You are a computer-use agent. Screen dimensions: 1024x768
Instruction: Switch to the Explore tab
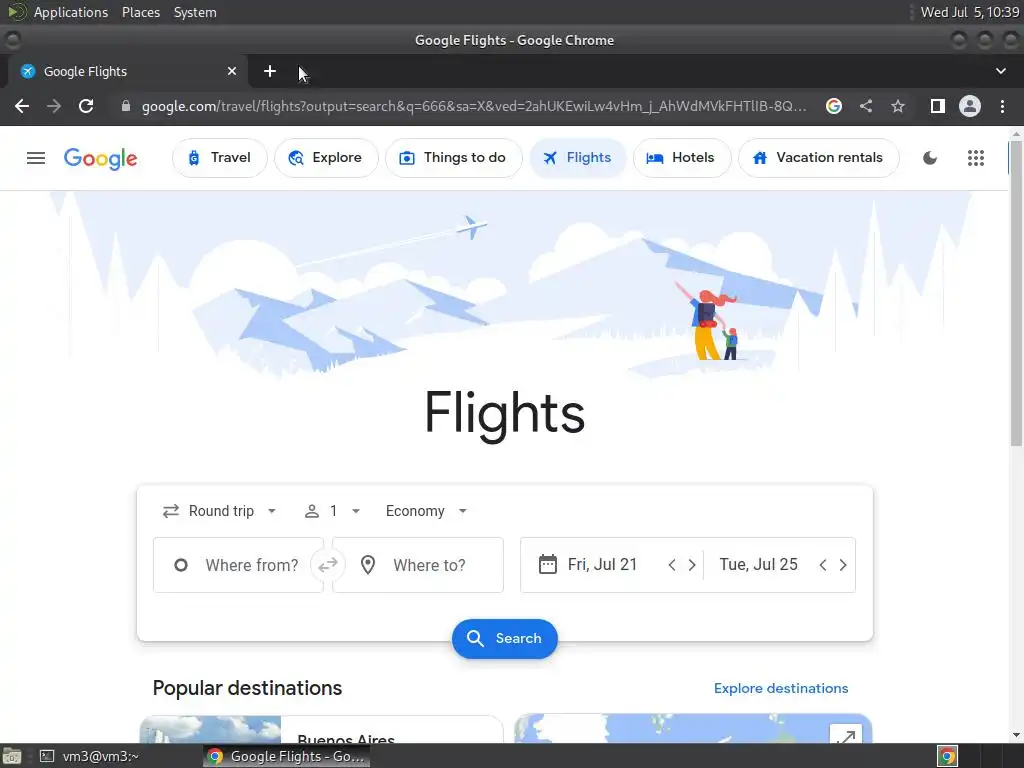(326, 158)
